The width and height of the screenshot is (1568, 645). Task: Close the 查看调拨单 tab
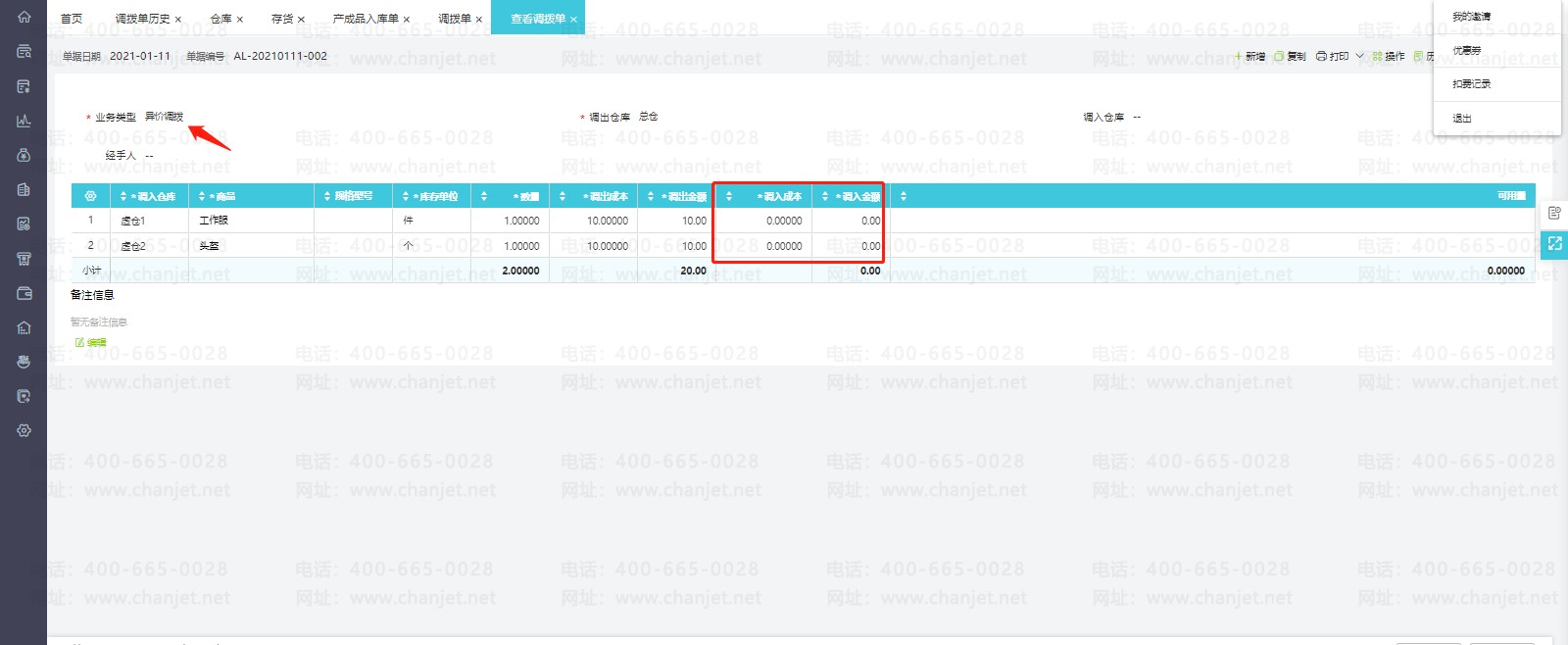point(573,20)
